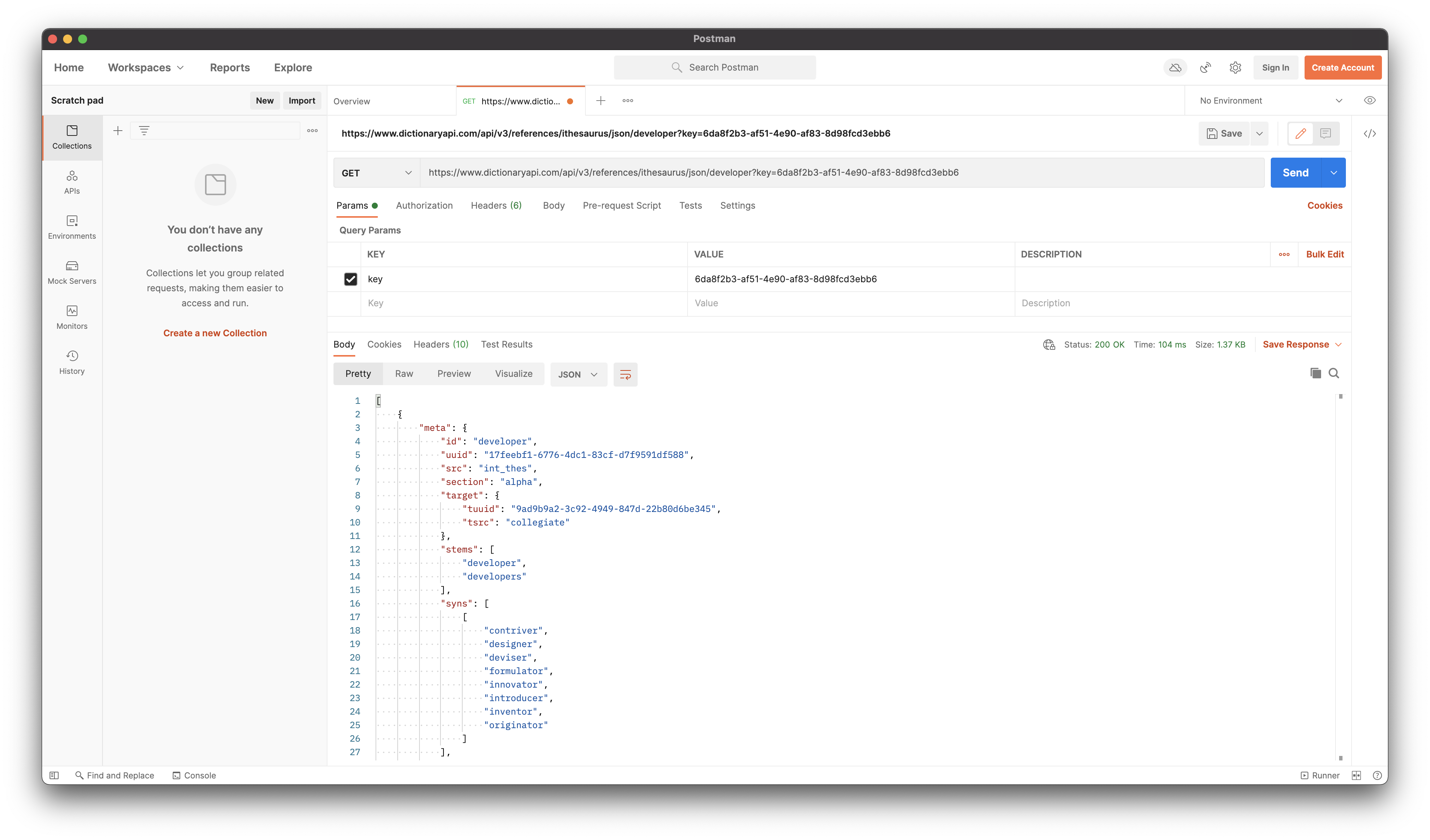Viewport: 1430px width, 840px height.
Task: Open environment quick look eye icon
Action: tap(1370, 100)
